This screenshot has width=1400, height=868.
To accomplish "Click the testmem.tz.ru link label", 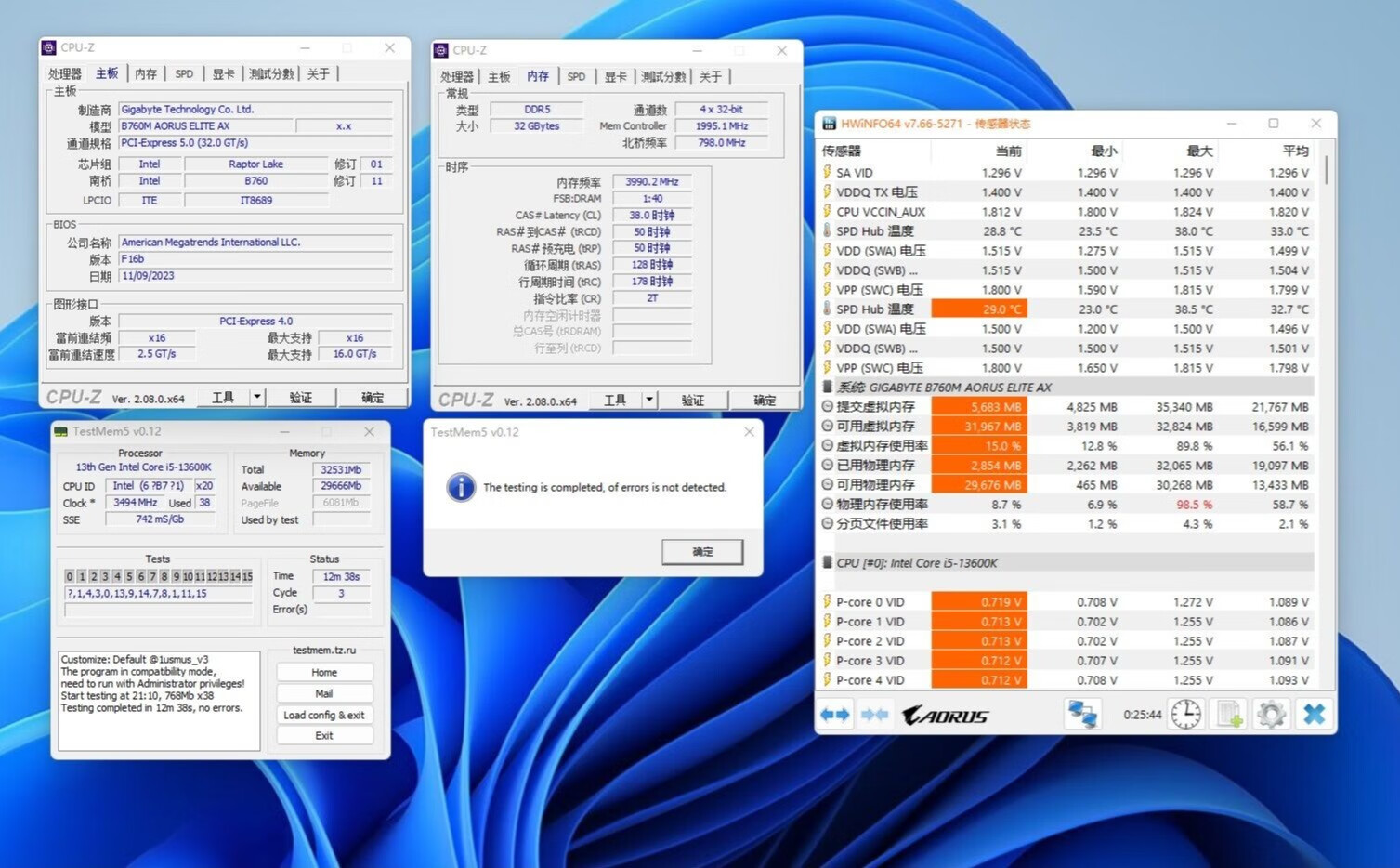I will 324,650.
